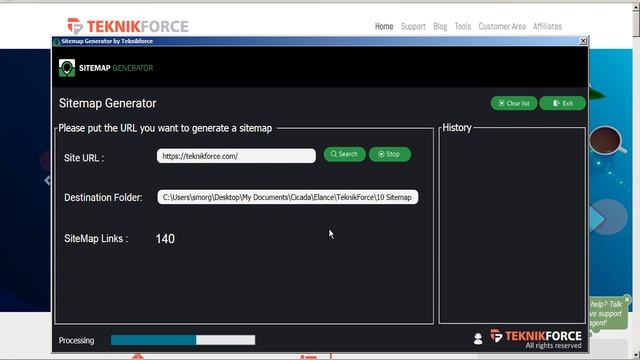This screenshot has height=360, width=640.
Task: Click the browser page scrollbar
Action: [x=636, y=180]
